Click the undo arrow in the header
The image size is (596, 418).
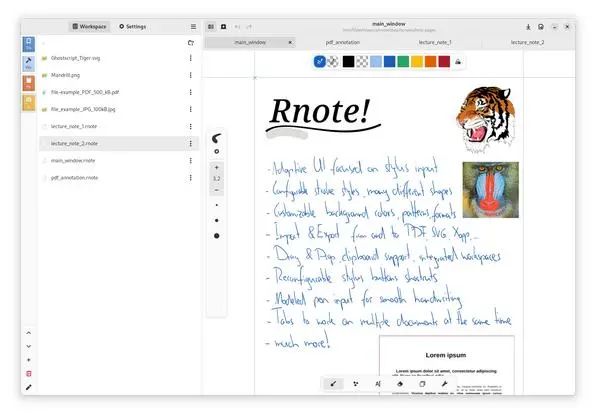click(237, 27)
